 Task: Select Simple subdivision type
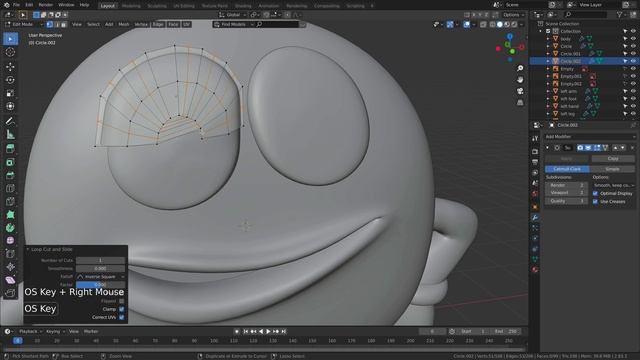612,169
